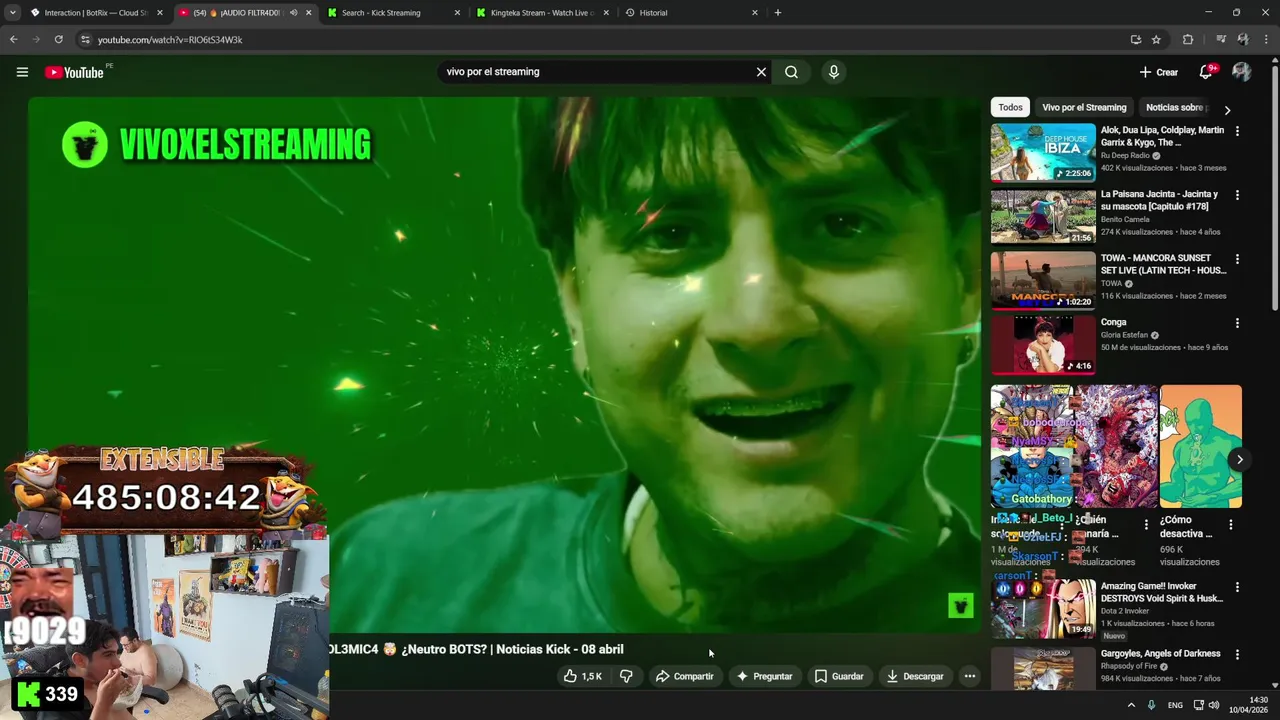
Task: Open the YouTube hamburger guide menu
Action: (22, 72)
